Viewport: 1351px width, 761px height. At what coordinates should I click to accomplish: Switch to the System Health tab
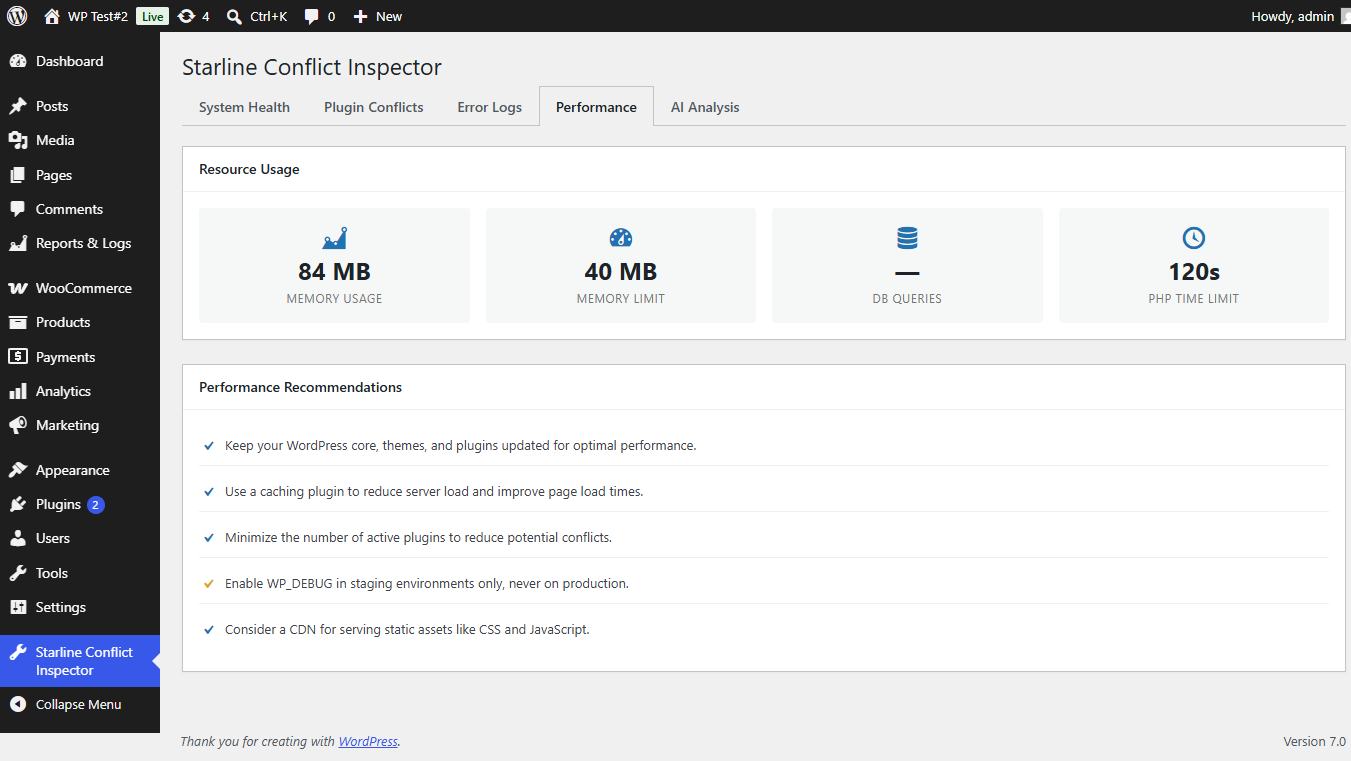click(x=244, y=107)
